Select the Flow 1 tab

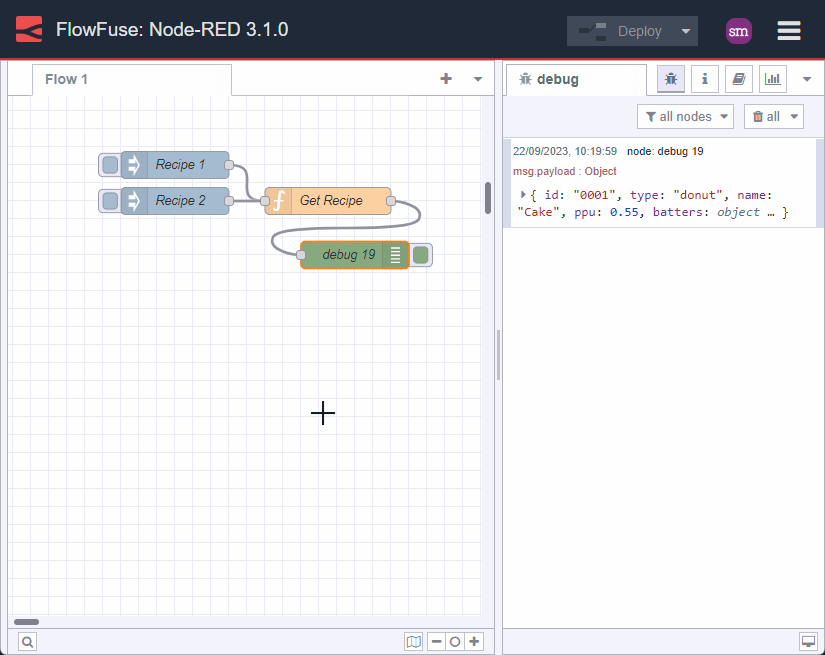(x=66, y=79)
